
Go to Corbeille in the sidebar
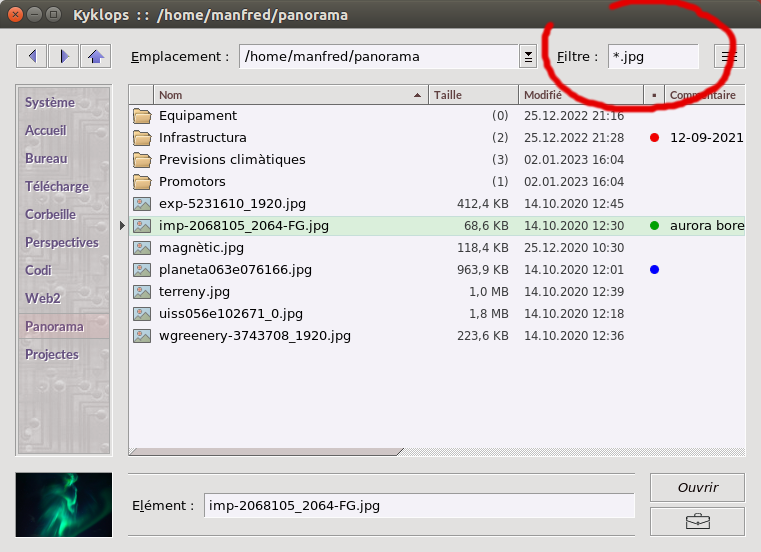51,214
